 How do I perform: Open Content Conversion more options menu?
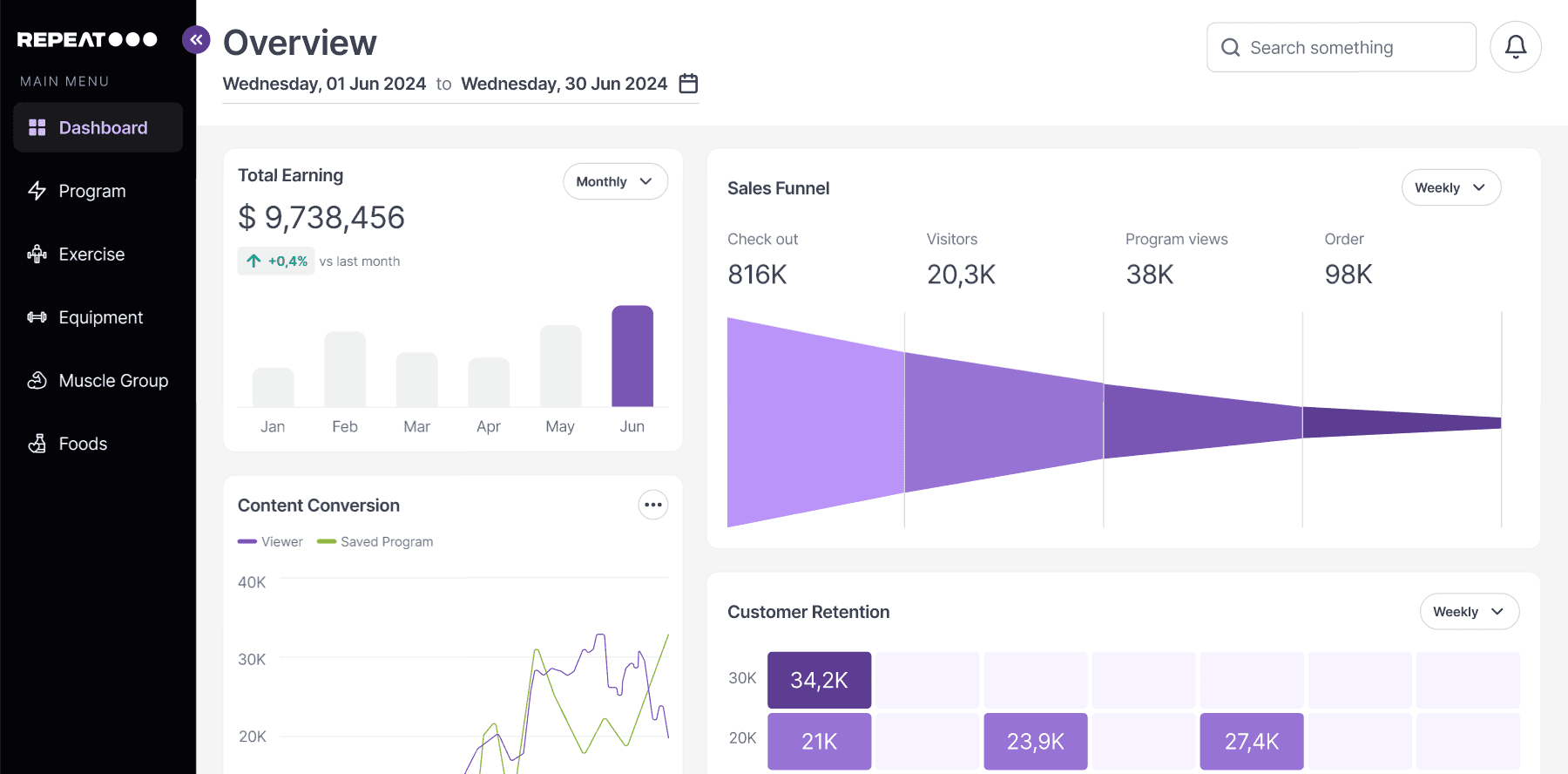[653, 505]
